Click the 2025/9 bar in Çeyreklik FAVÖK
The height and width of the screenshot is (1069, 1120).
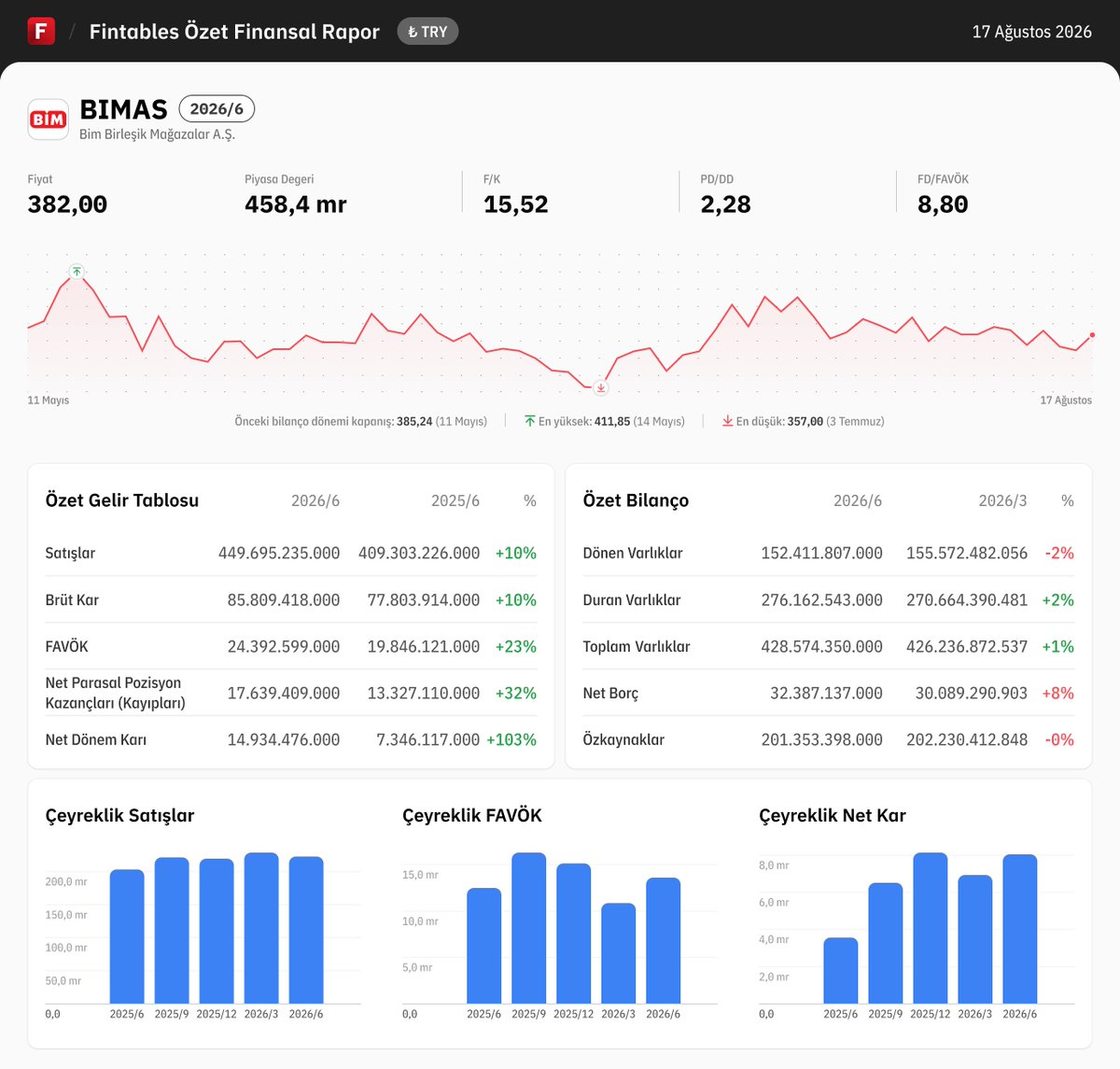[x=529, y=928]
